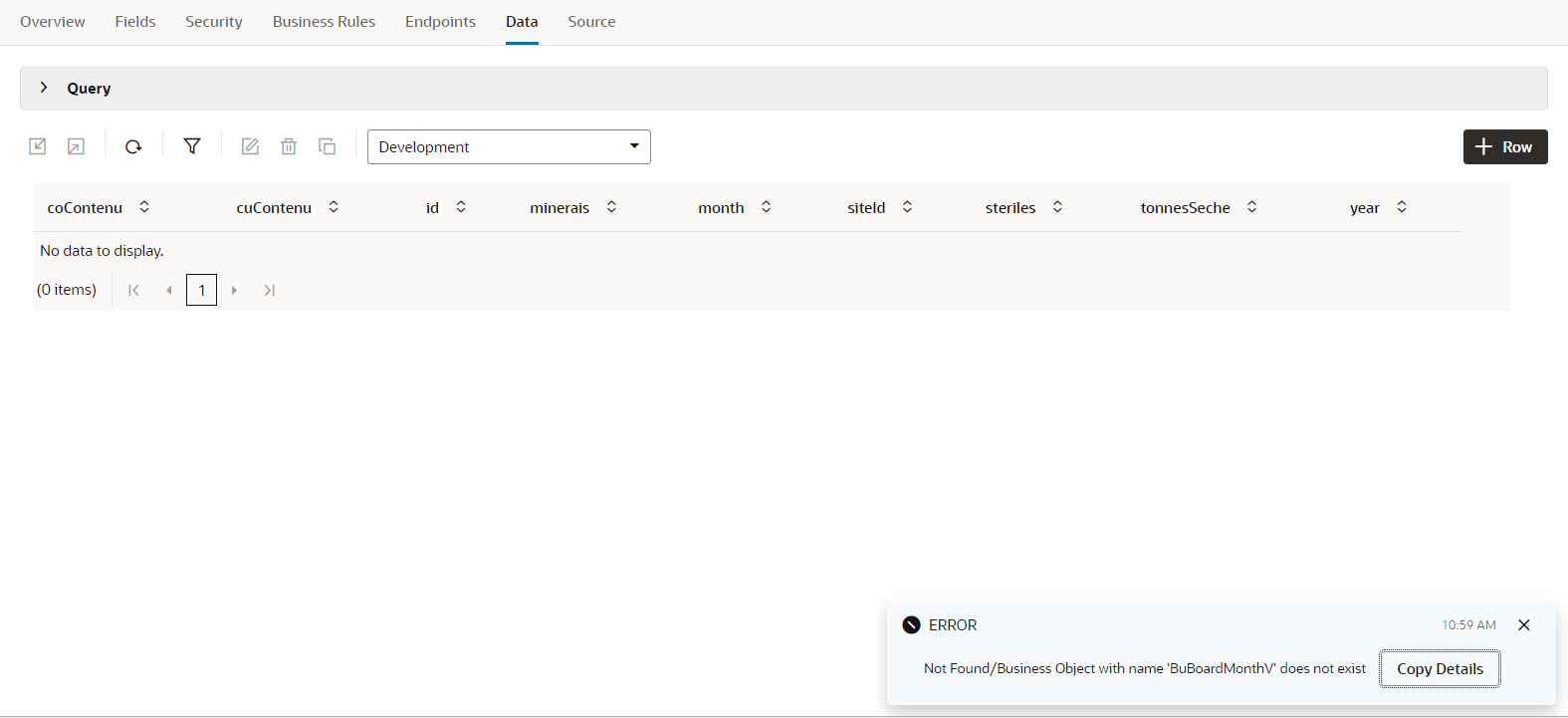Open the Development environment dropdown
This screenshot has height=718, width=1568.
(509, 146)
